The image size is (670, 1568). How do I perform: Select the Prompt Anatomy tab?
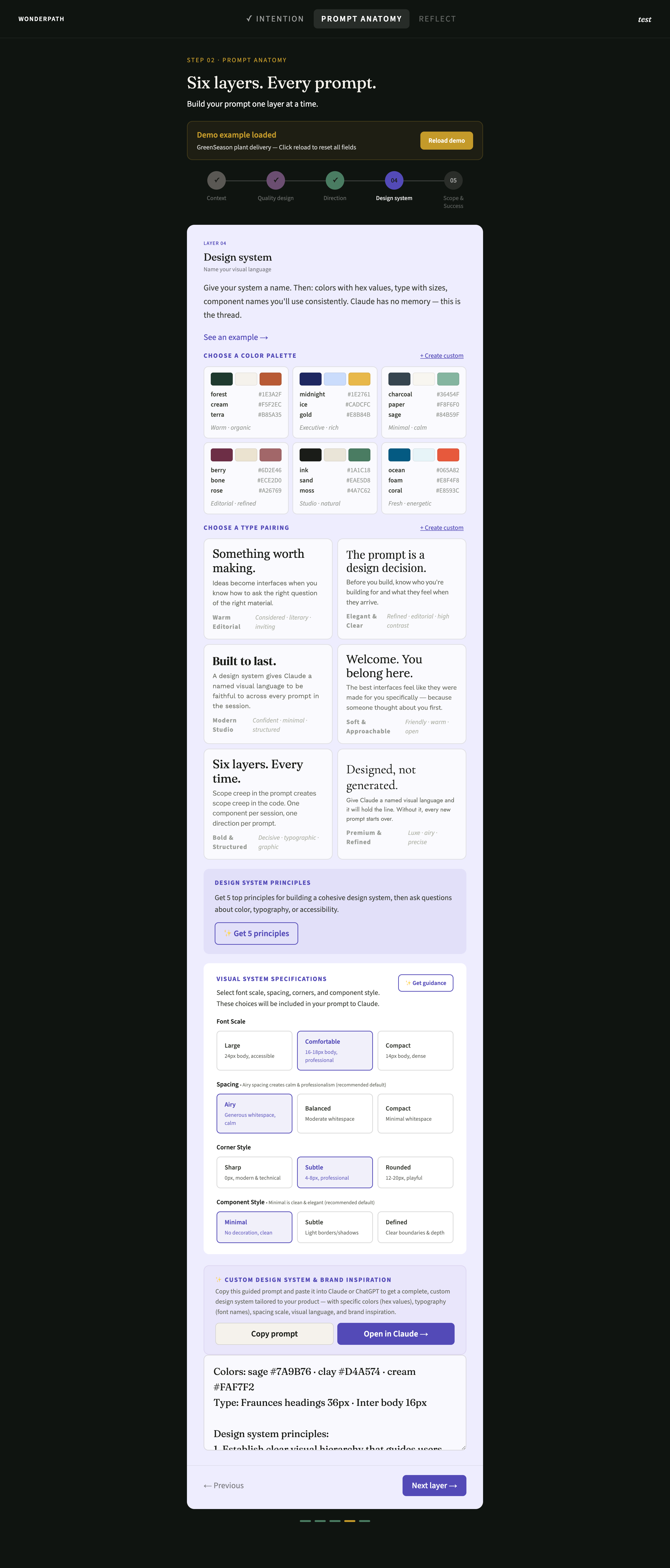point(361,19)
